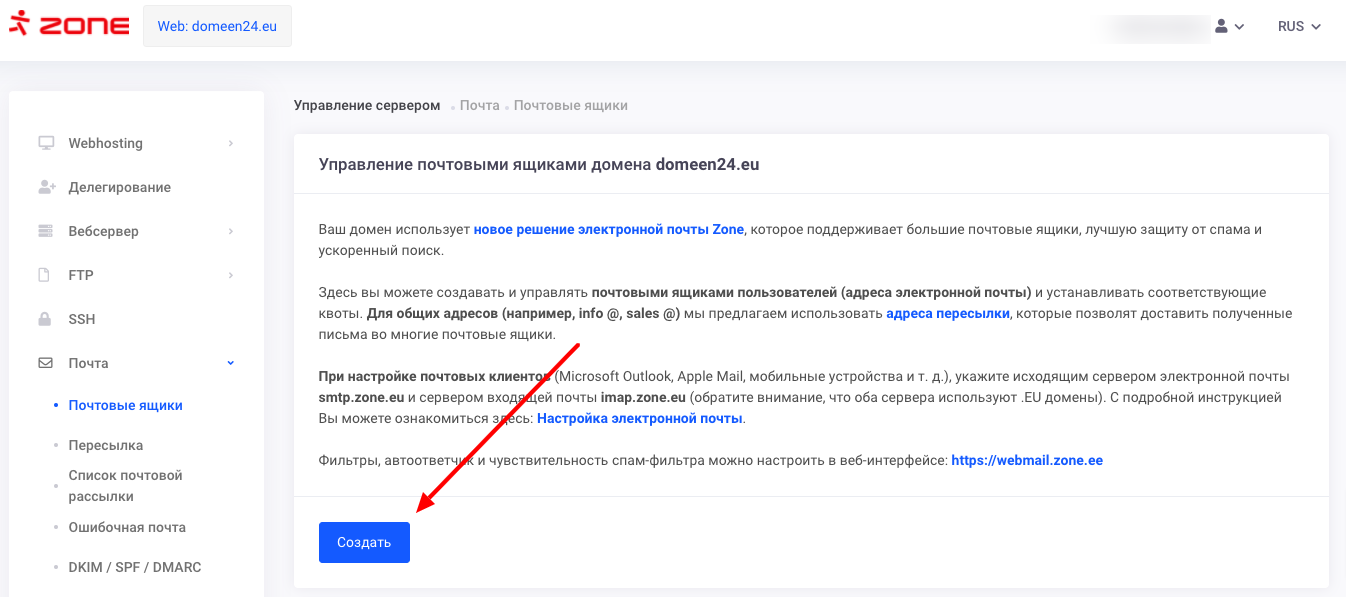Expand the Webhosting chevron

231,143
